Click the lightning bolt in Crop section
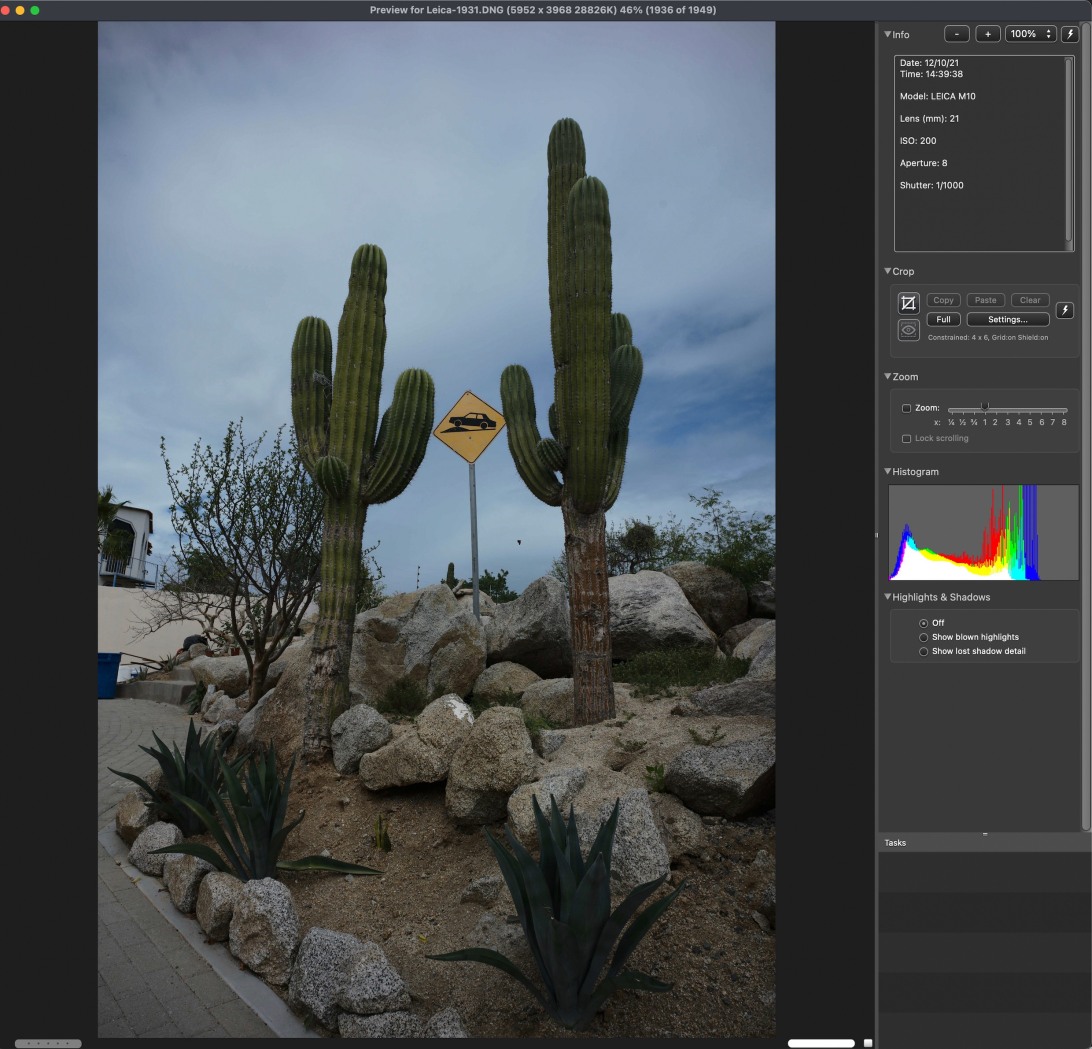 [x=1065, y=310]
